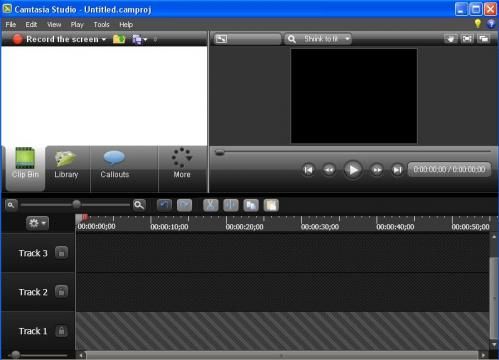Select the Track 2 label

33,292
